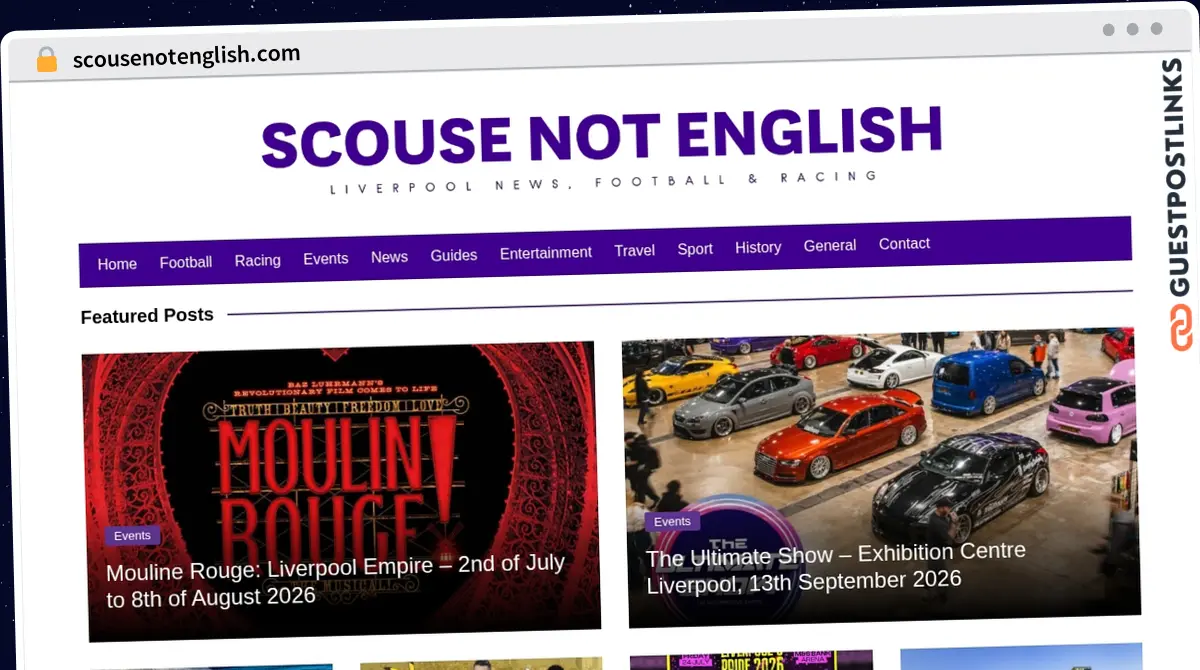Open the Mouline Rouge Liverpool Empire article title
The image size is (1200, 670).
pos(336,580)
